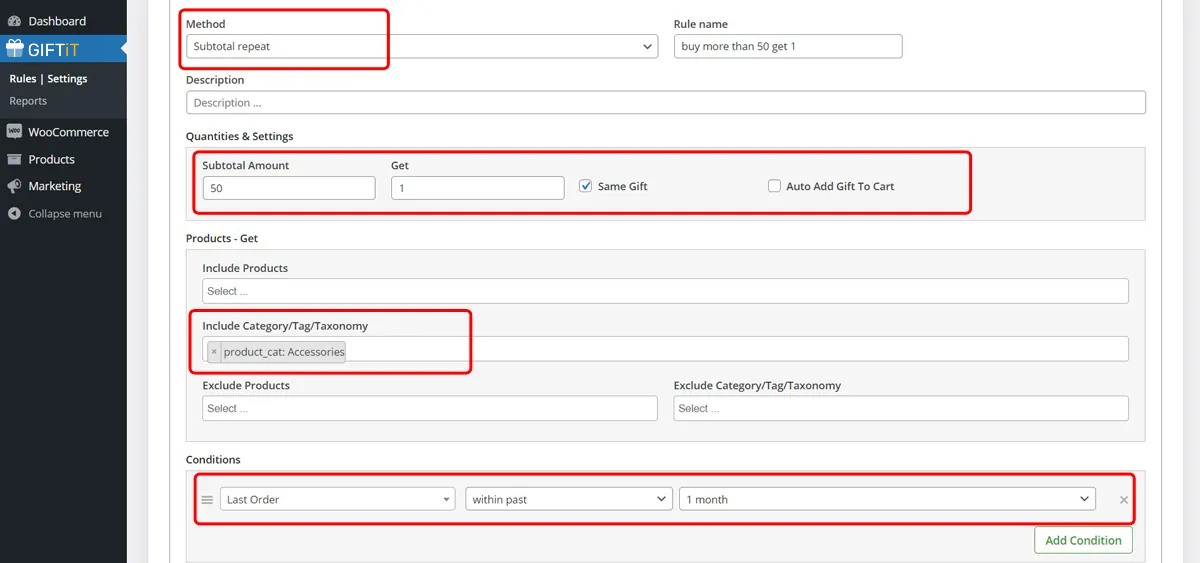
Task: Click the Dashboard gauge icon
Action: [x=14, y=21]
